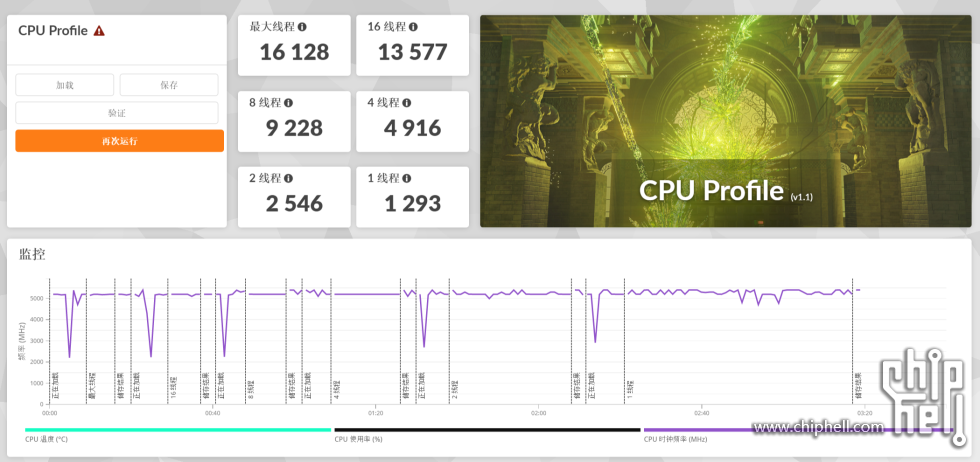Toggle the CPU 时钟频率 (MHz) purple legend
The width and height of the screenshot is (980, 462).
tap(798, 430)
